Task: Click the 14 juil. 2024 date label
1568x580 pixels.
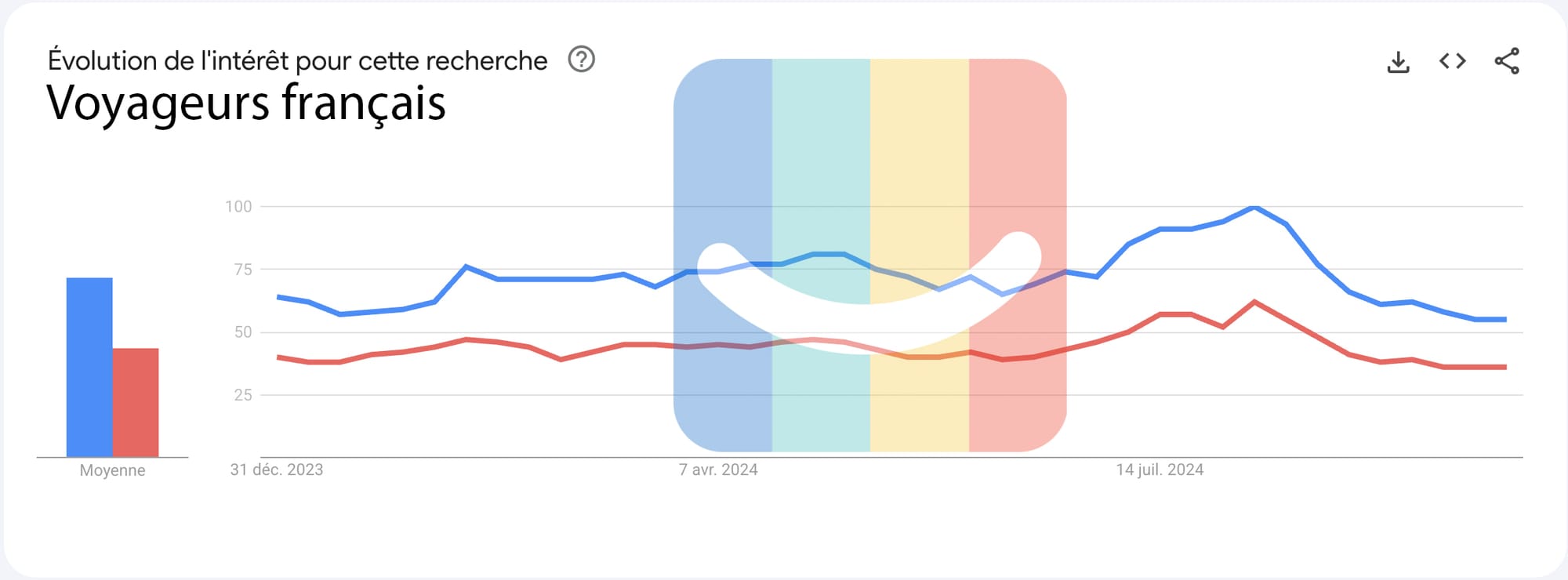Action: [1160, 469]
